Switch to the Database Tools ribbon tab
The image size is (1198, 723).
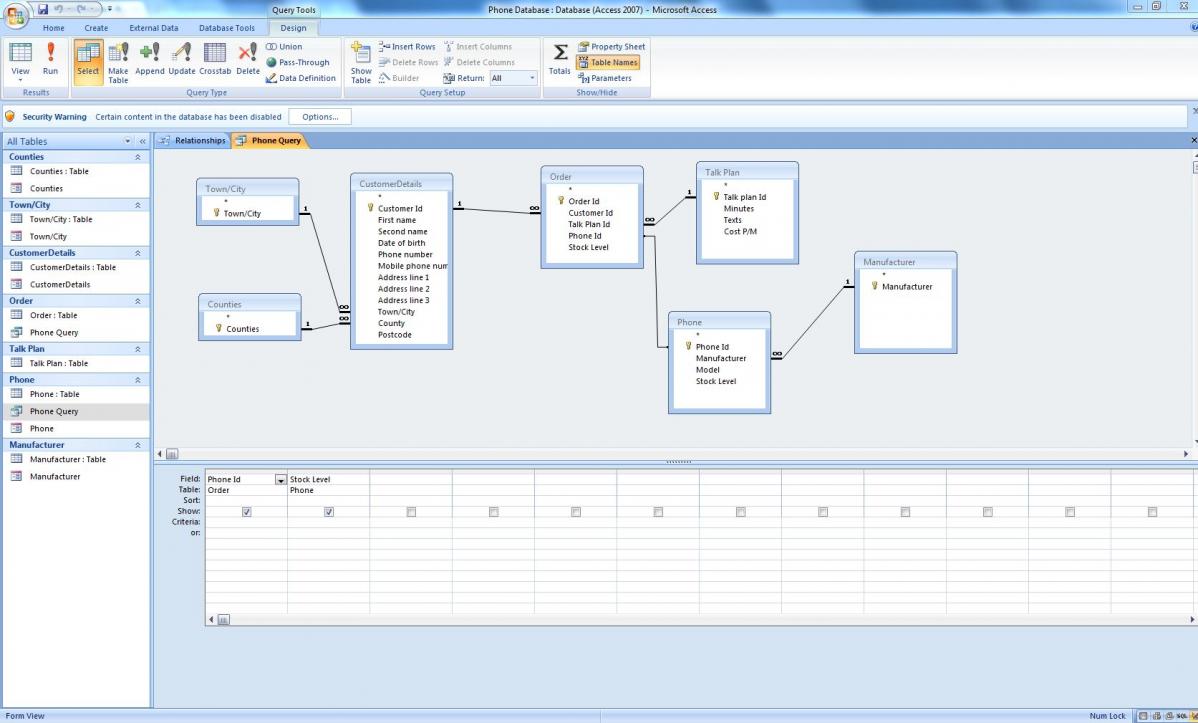(227, 28)
